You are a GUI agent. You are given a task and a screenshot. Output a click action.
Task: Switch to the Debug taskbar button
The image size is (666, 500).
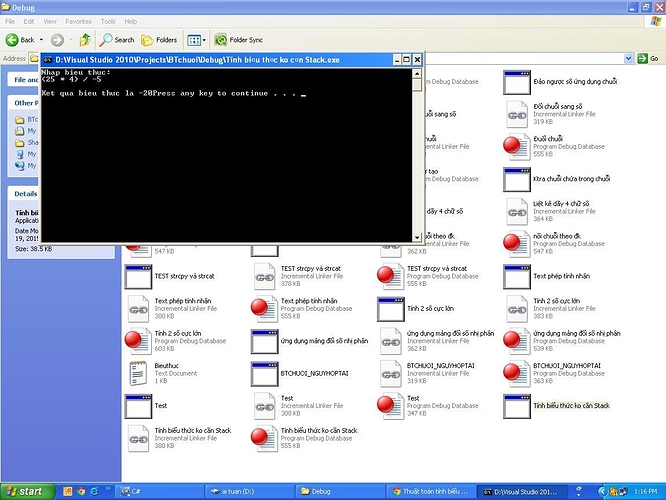339,492
